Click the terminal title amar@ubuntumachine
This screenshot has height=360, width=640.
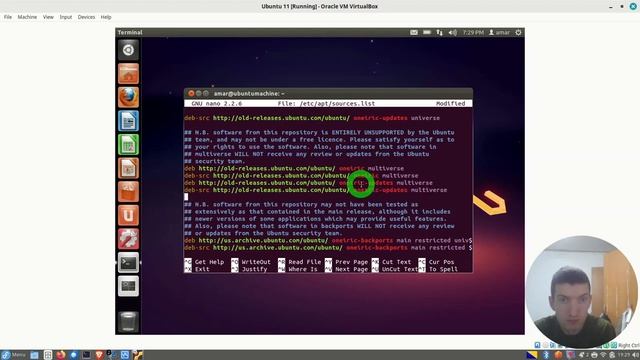click(249, 93)
